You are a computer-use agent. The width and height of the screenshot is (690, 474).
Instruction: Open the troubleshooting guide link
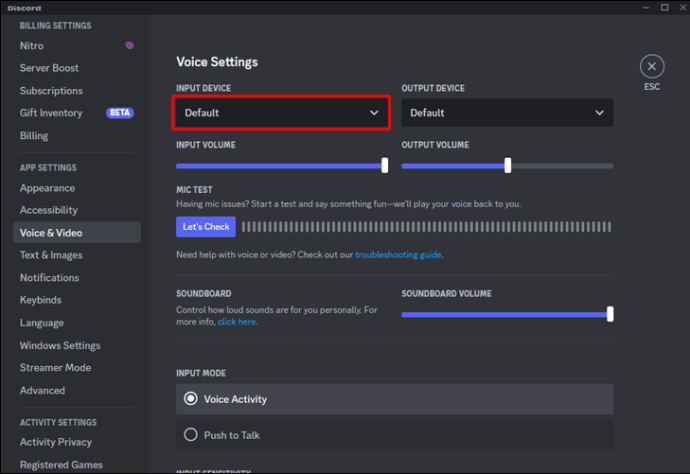click(398, 255)
